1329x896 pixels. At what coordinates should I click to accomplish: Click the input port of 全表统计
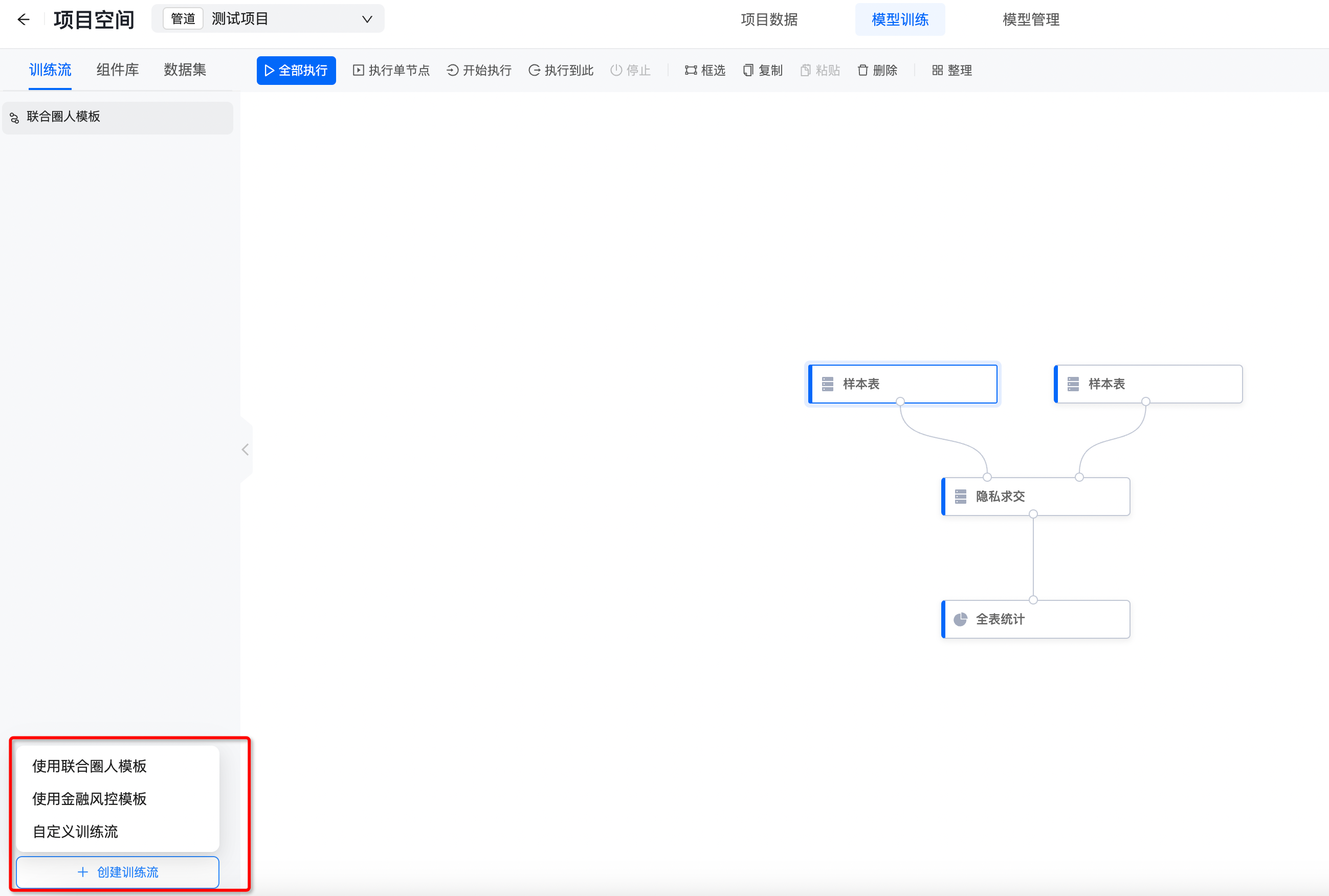click(x=1033, y=600)
